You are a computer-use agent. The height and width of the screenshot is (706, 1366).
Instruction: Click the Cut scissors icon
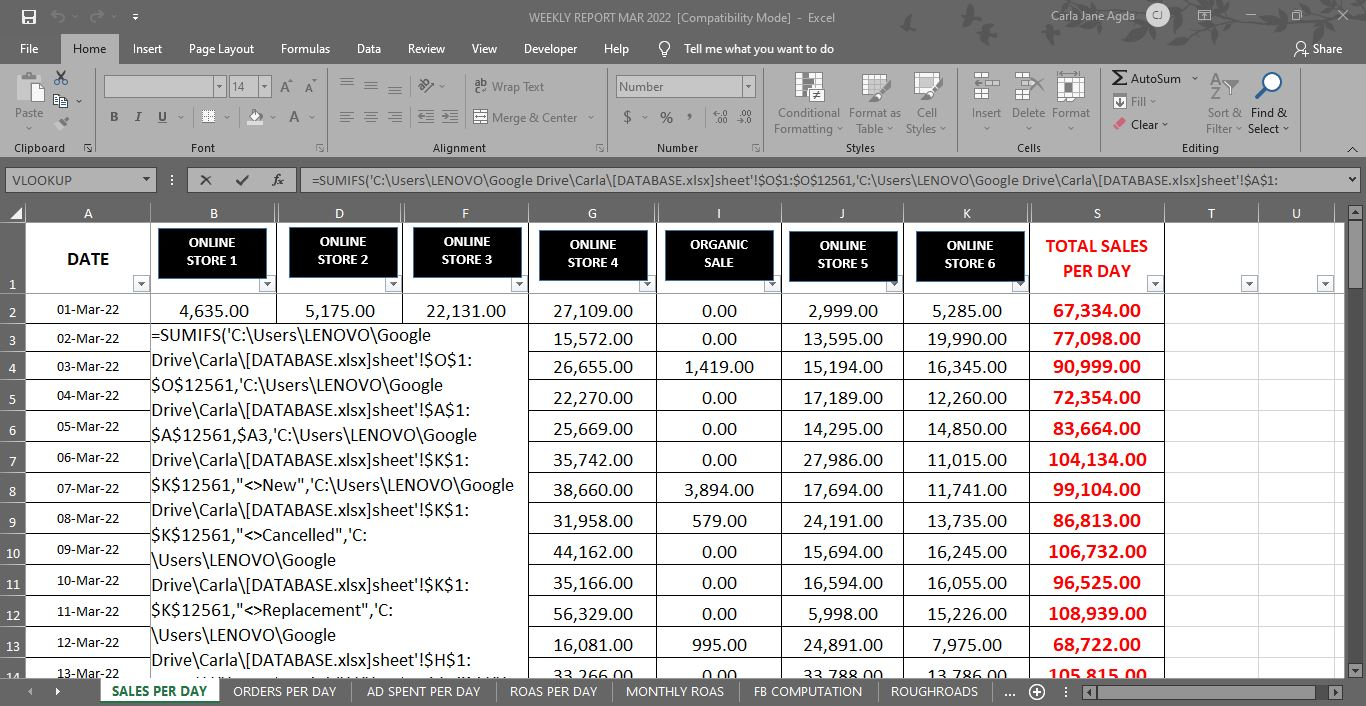pyautogui.click(x=61, y=78)
